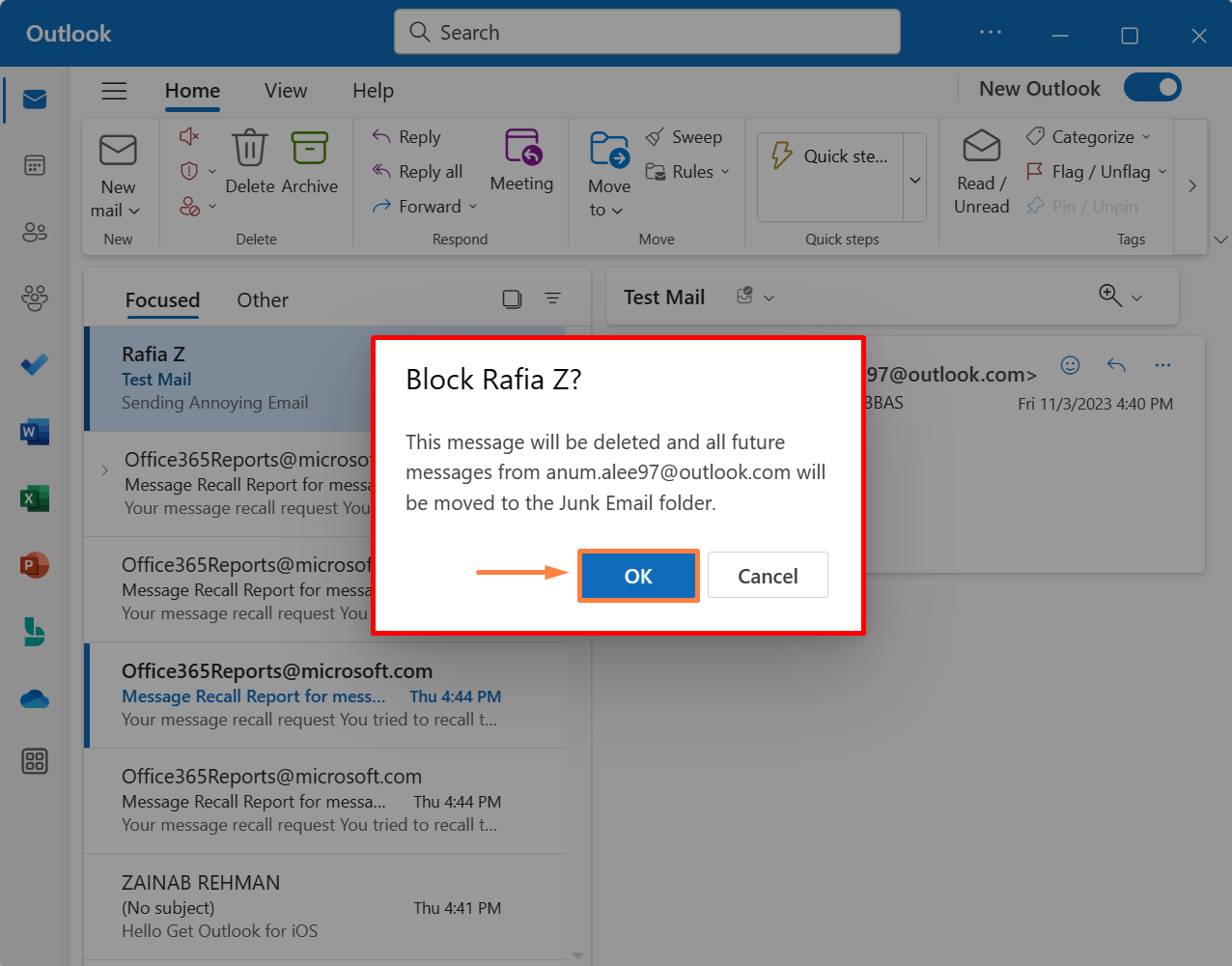The image size is (1232, 966).
Task: Open To Do checkmark app
Action: pos(35,365)
